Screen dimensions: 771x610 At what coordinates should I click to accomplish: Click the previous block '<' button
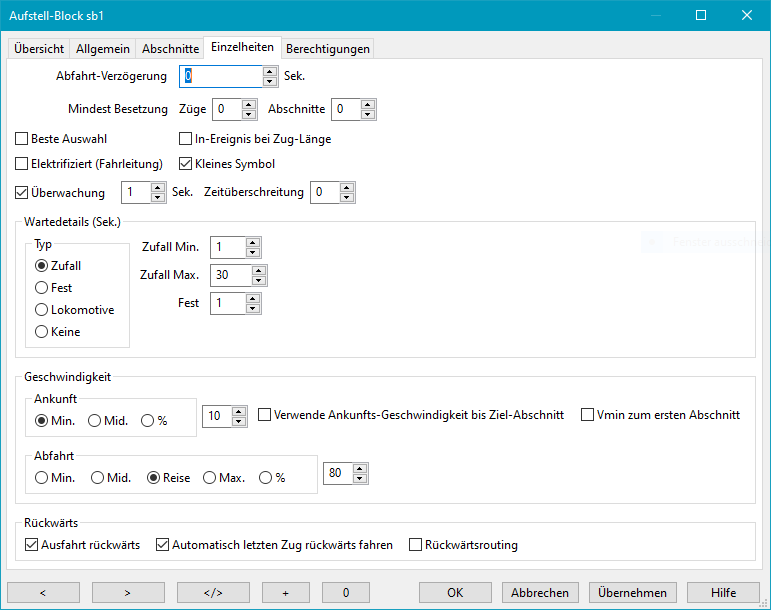tap(43, 592)
